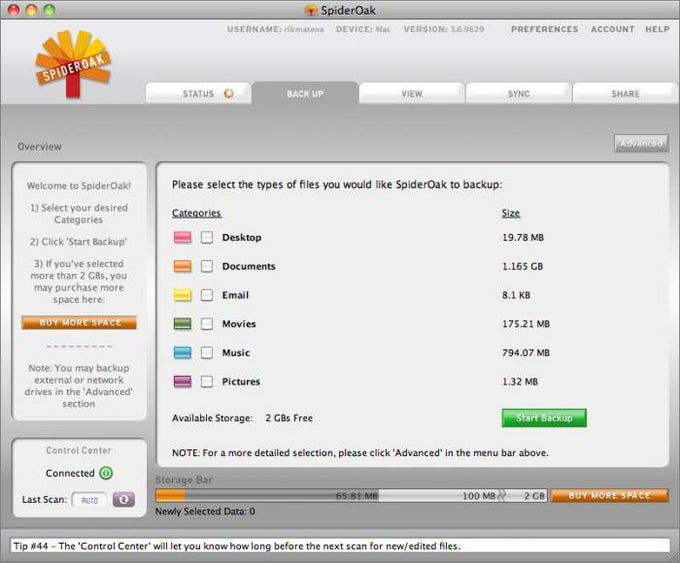Image resolution: width=680 pixels, height=563 pixels.
Task: Toggle the Pictures category checkbox
Action: 207,381
